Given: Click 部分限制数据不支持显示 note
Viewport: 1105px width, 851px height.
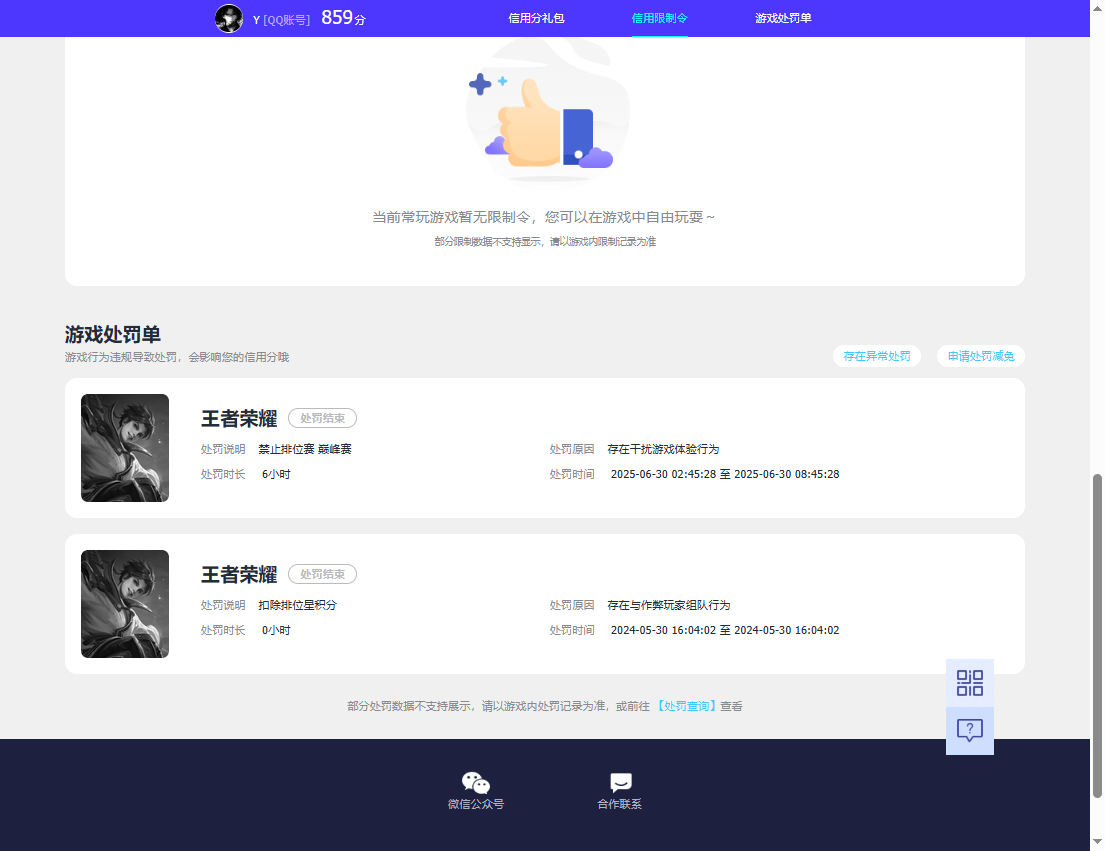Looking at the screenshot, I should point(545,242).
